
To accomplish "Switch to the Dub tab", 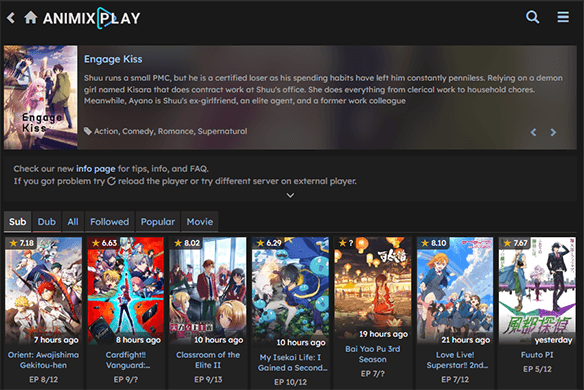I will (x=47, y=222).
